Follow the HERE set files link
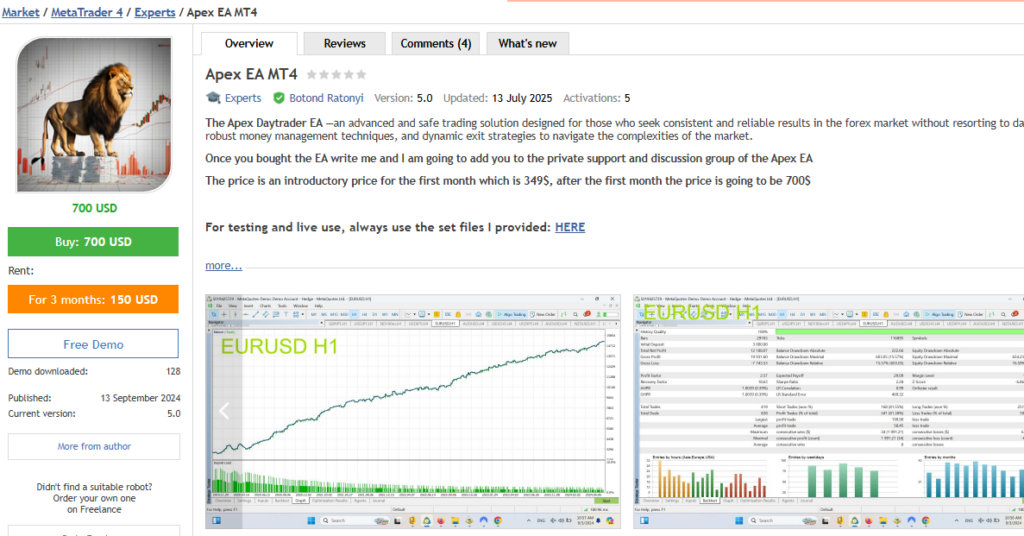This screenshot has width=1024, height=536. click(x=570, y=227)
